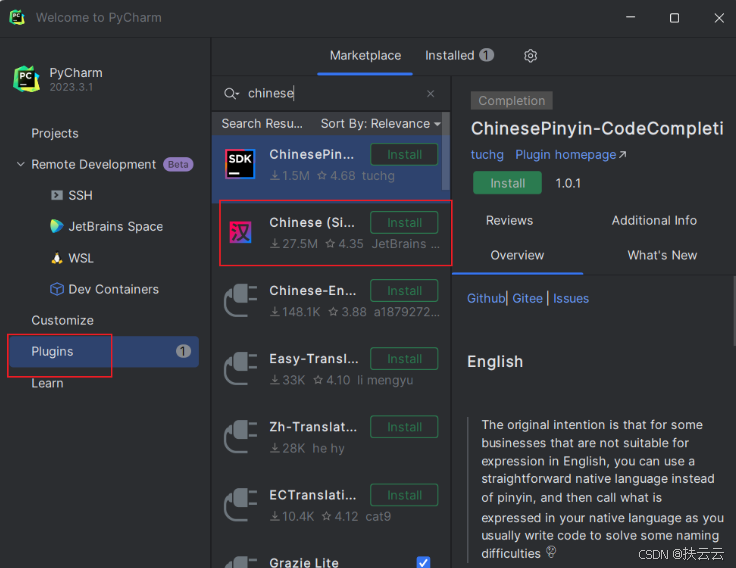Click the ECTranslation plugin plug icon
736x568 pixels.
coord(240,505)
